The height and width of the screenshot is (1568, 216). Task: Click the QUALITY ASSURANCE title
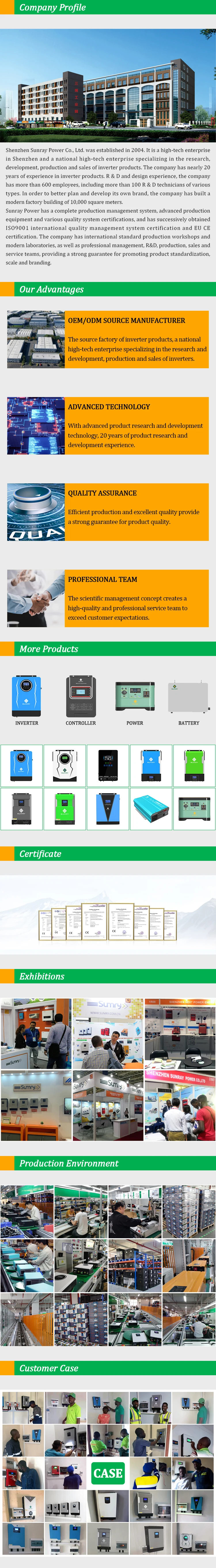pyautogui.click(x=102, y=493)
